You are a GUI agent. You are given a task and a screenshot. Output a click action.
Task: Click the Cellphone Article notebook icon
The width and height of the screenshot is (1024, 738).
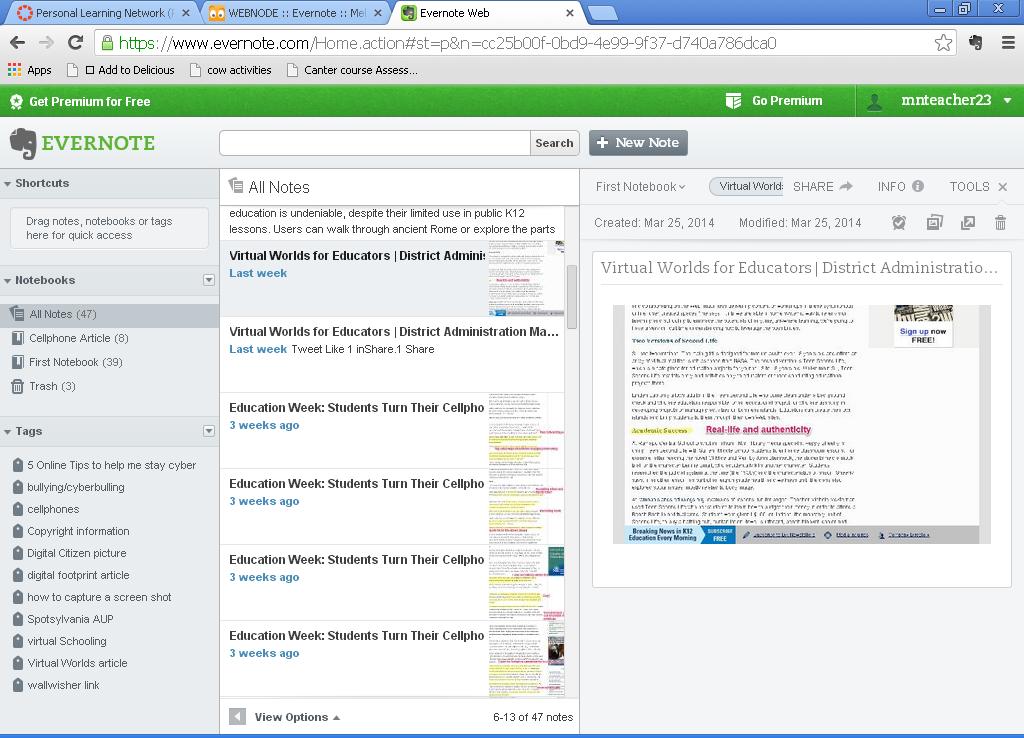coord(18,338)
